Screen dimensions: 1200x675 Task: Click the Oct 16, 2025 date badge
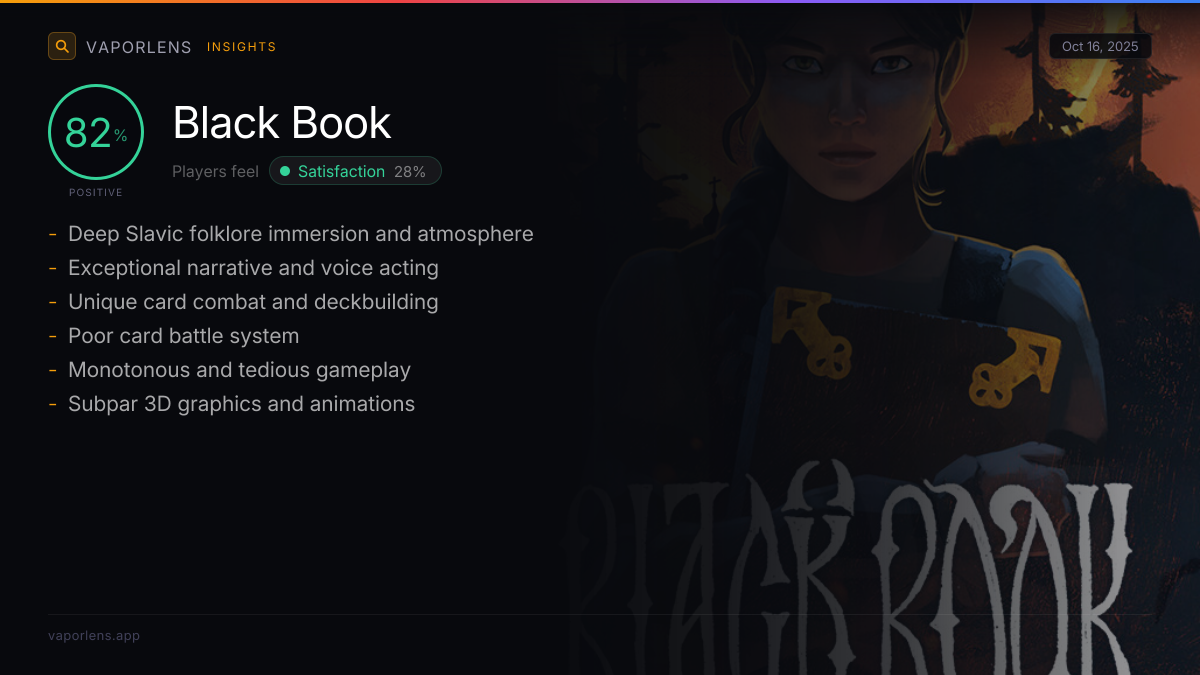(x=1100, y=46)
